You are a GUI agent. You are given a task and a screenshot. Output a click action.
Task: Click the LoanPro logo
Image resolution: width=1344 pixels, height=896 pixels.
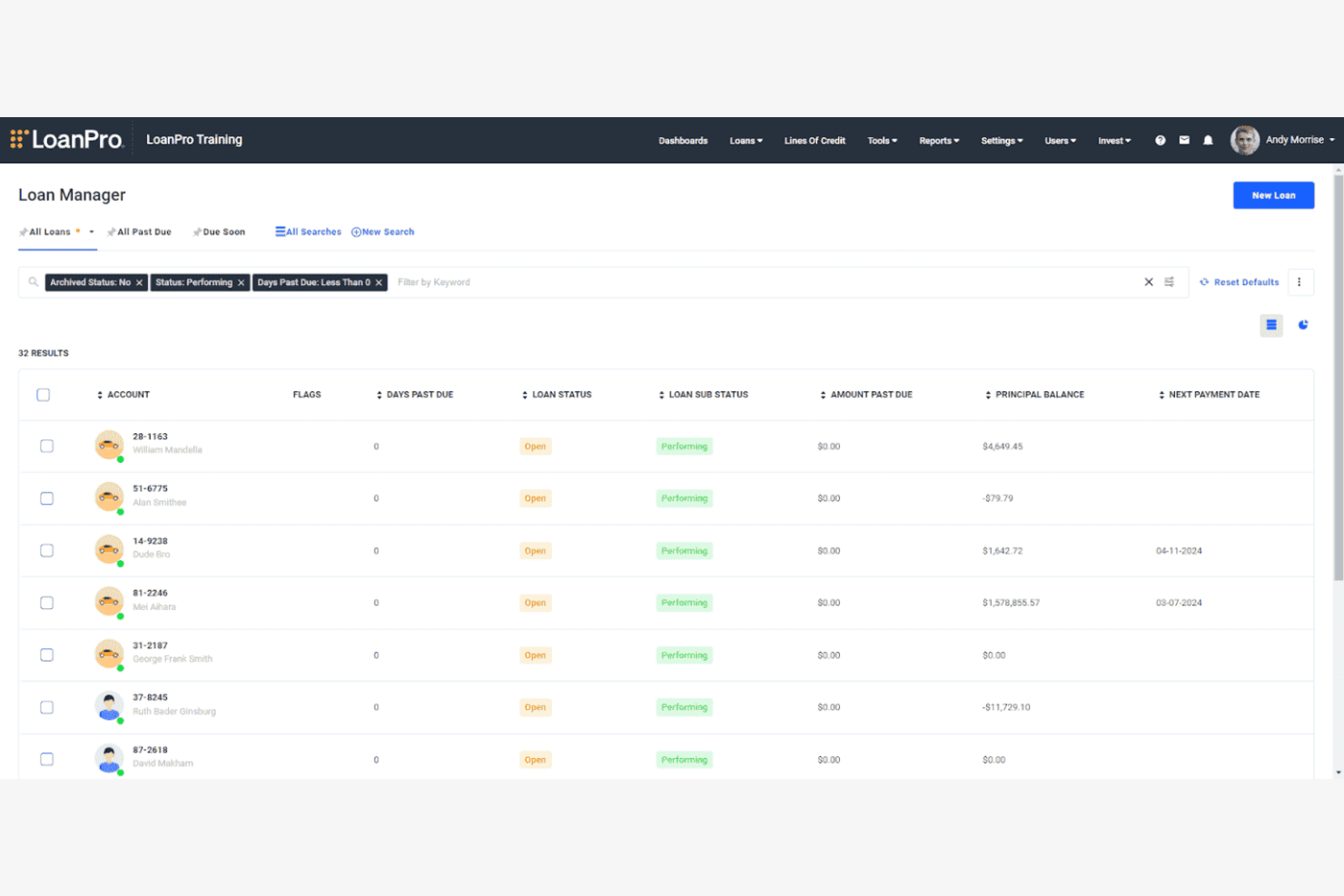(x=66, y=138)
